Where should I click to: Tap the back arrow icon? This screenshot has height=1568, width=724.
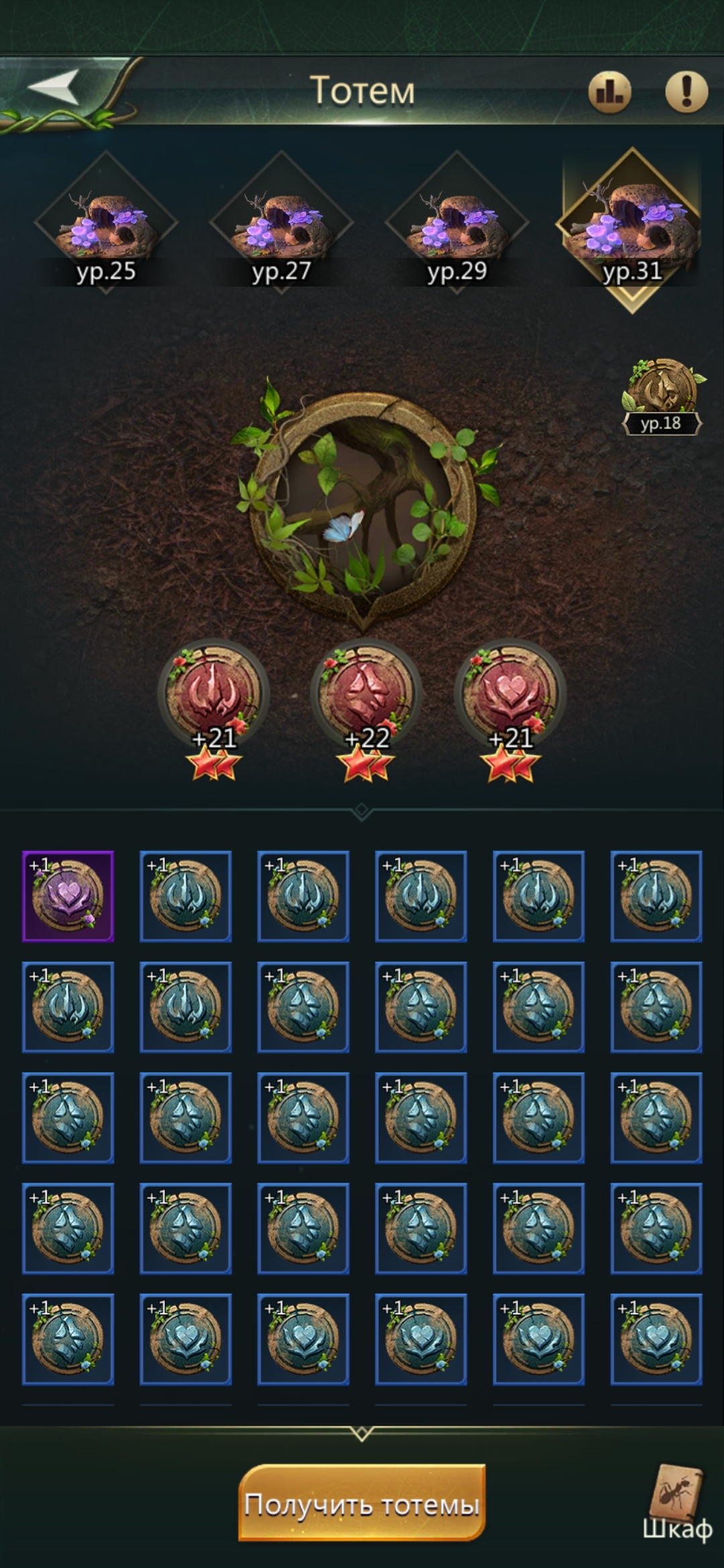coord(54,87)
